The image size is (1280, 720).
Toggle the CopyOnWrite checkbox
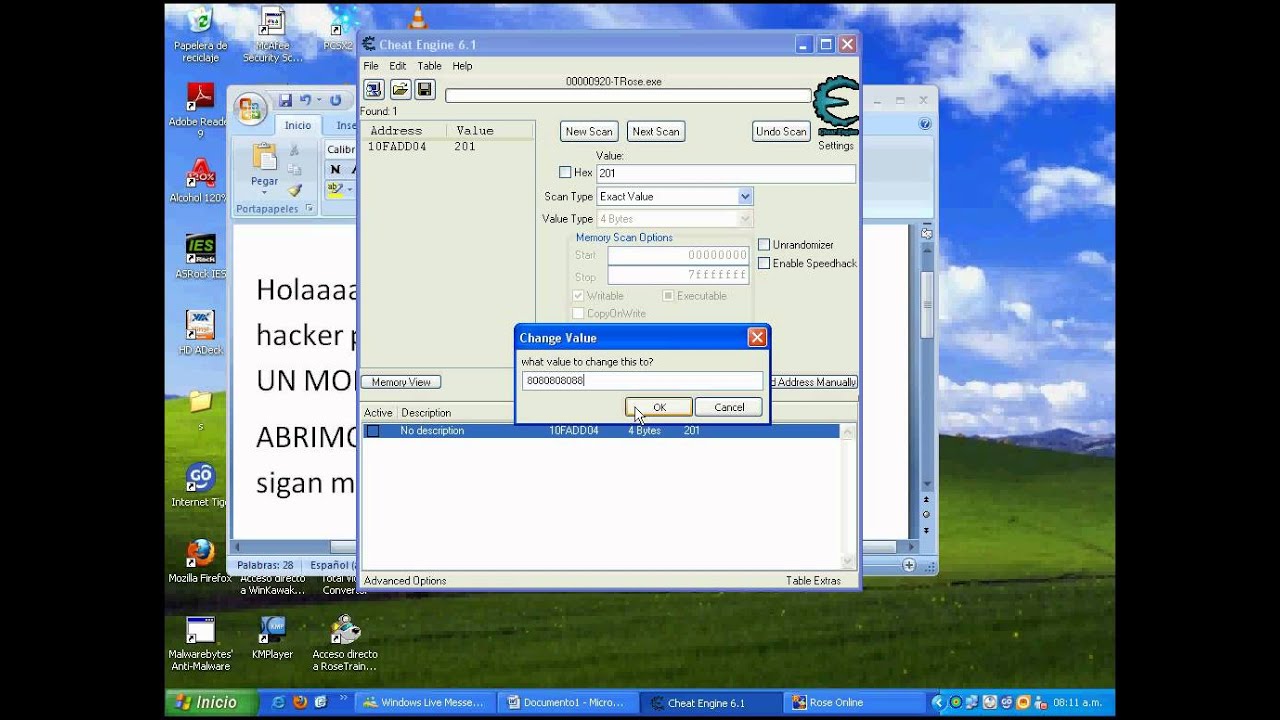coord(578,313)
